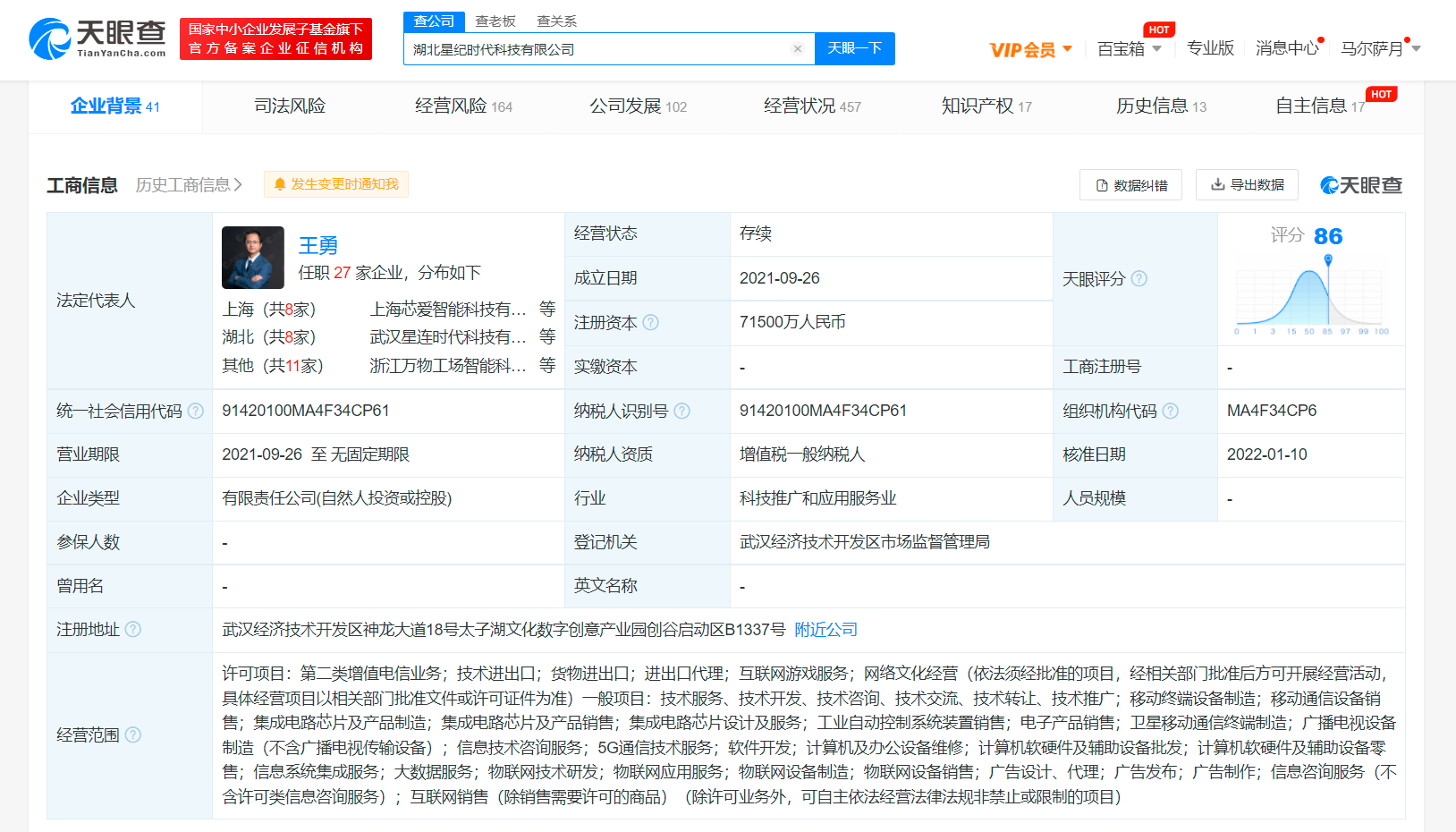This screenshot has width=1456, height=832.
Task: Open 消息中心 notifications
Action: click(1287, 48)
